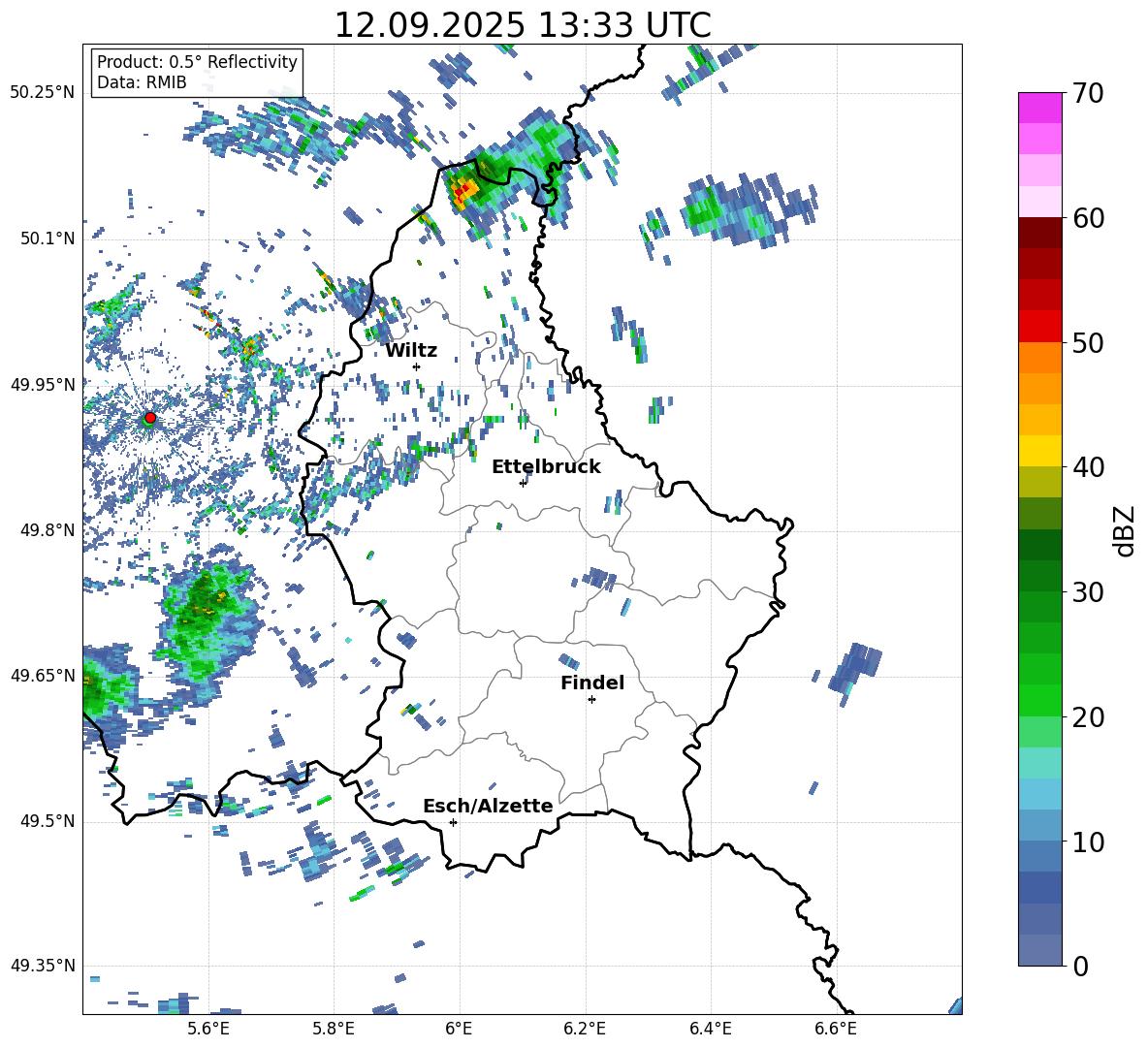Click the dark maroon 60 dBZ colorbar segment
1148x1048 pixels.
(x=1039, y=233)
